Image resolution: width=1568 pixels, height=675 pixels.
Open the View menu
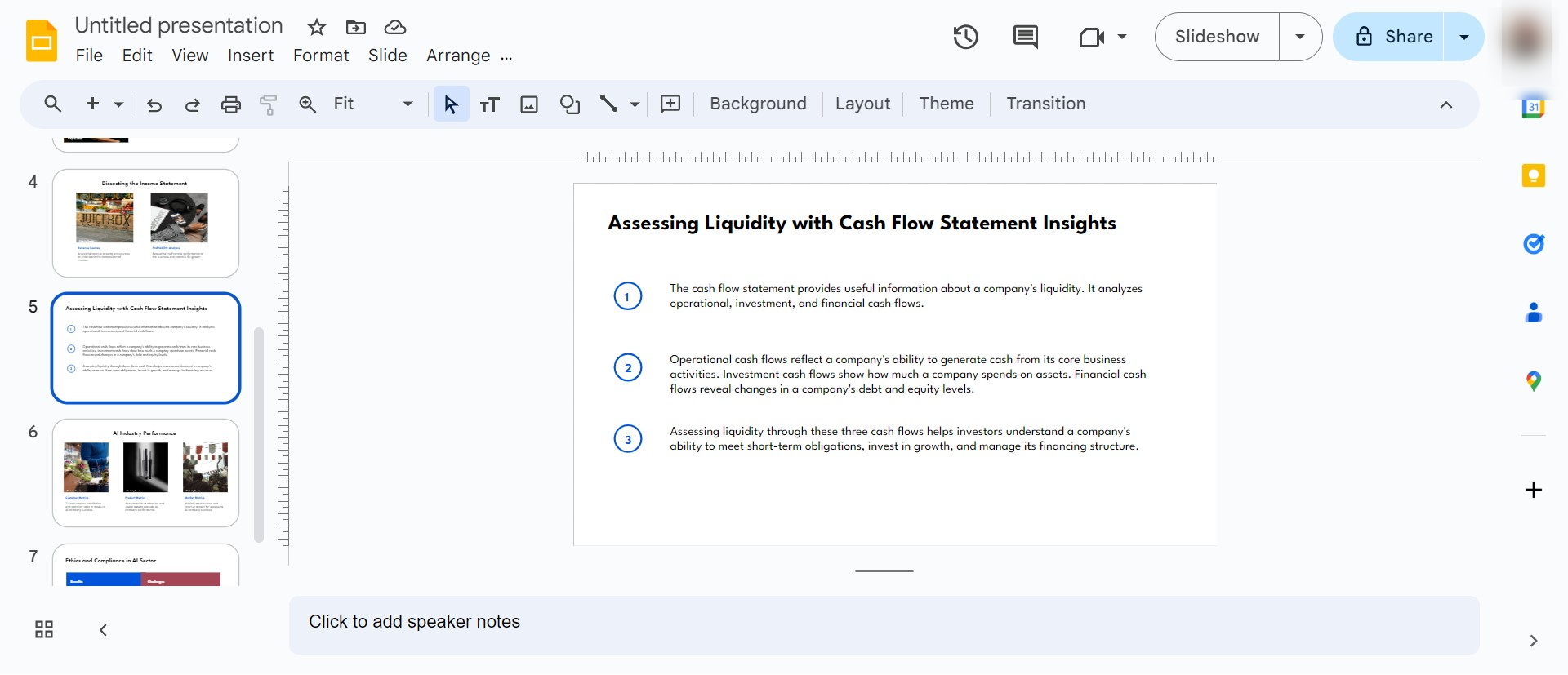190,56
